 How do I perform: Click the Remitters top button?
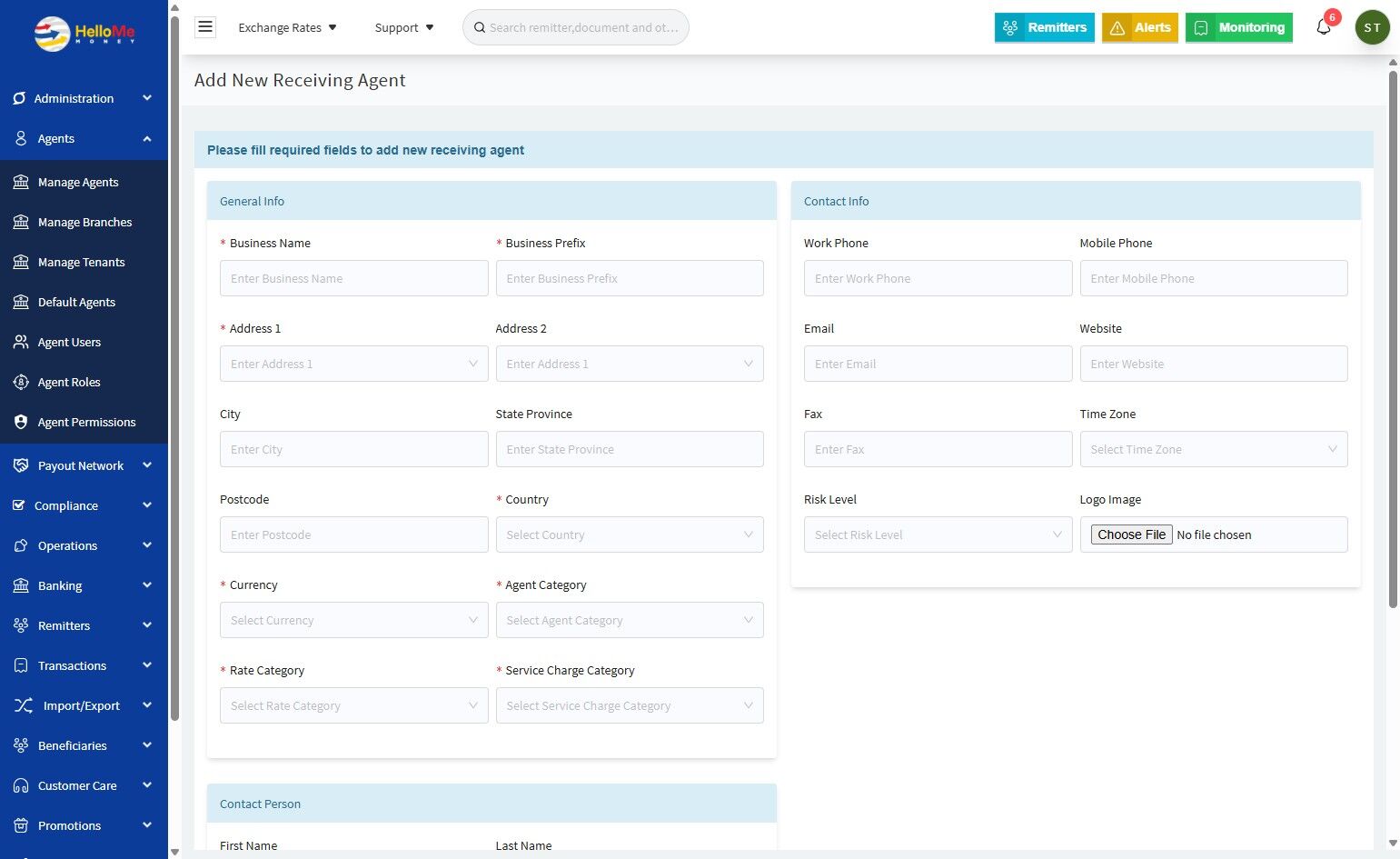click(1045, 27)
